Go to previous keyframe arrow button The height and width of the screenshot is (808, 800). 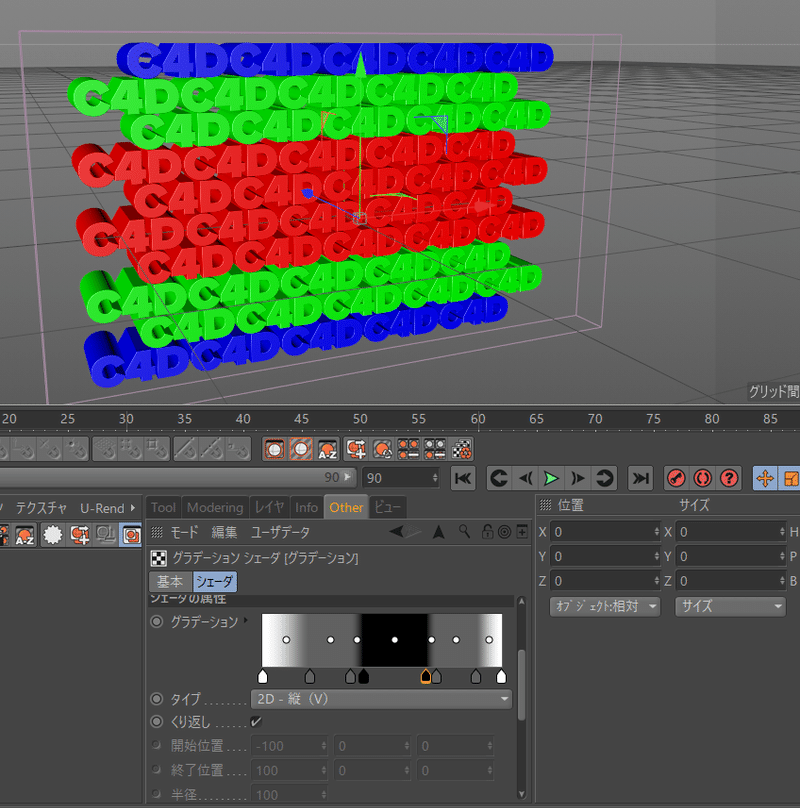[x=498, y=478]
